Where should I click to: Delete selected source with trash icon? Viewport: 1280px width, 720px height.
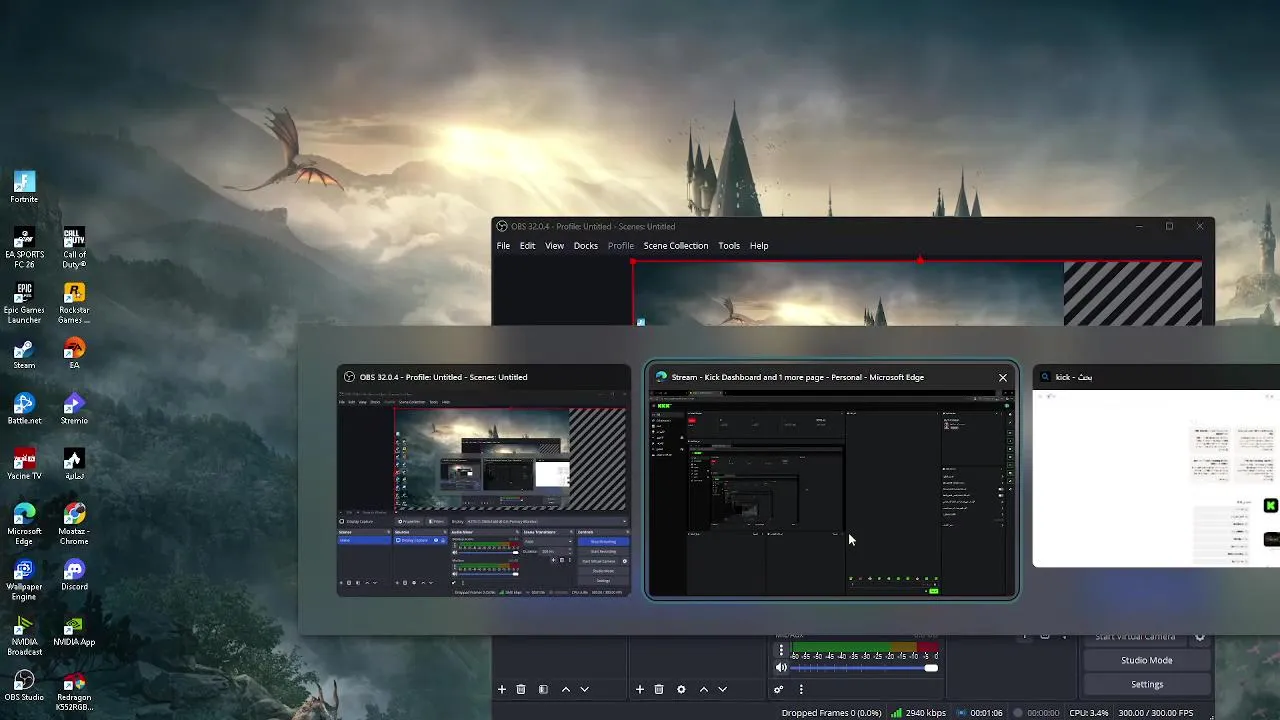[659, 689]
